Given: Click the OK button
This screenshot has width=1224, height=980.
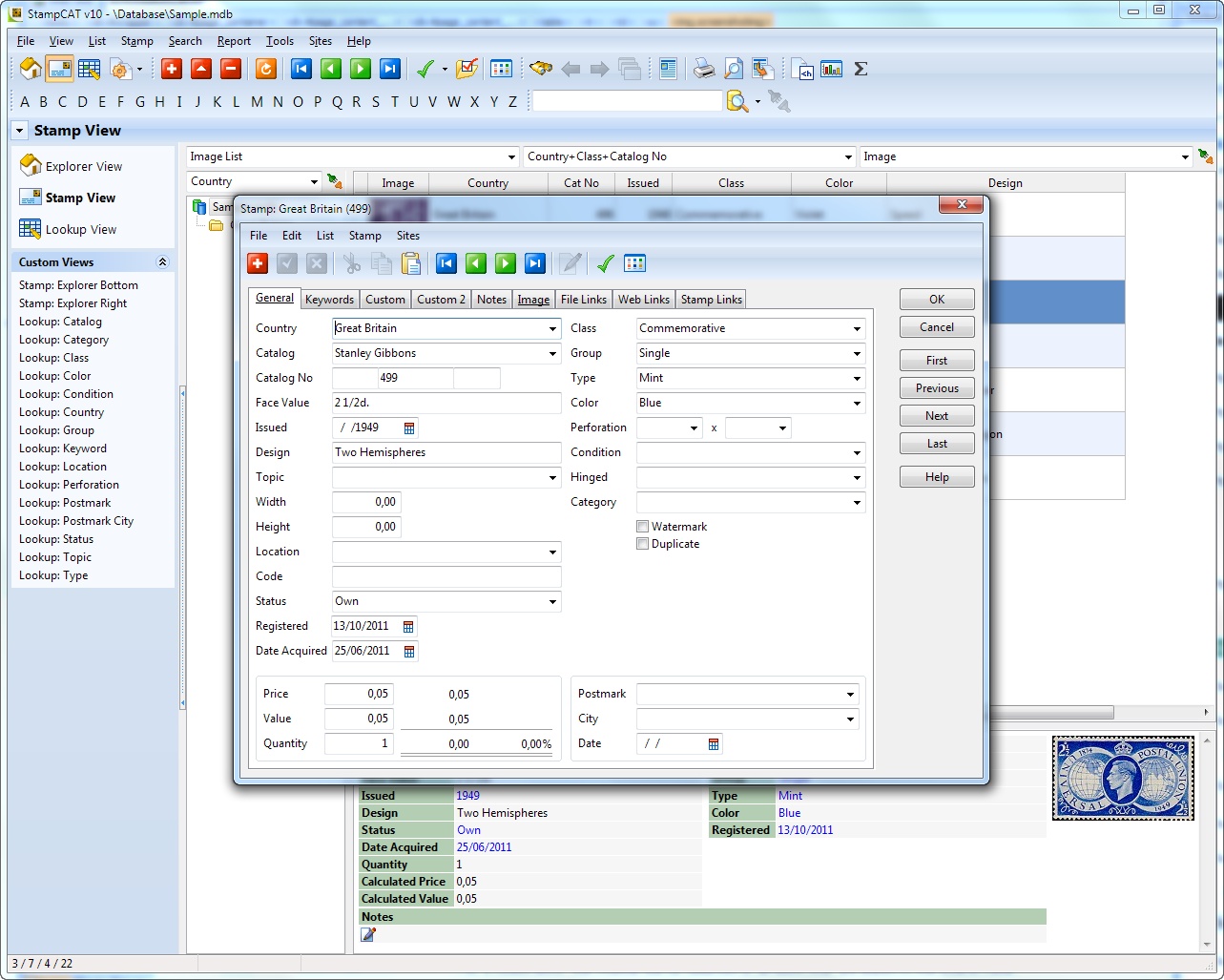Looking at the screenshot, I should pos(936,300).
